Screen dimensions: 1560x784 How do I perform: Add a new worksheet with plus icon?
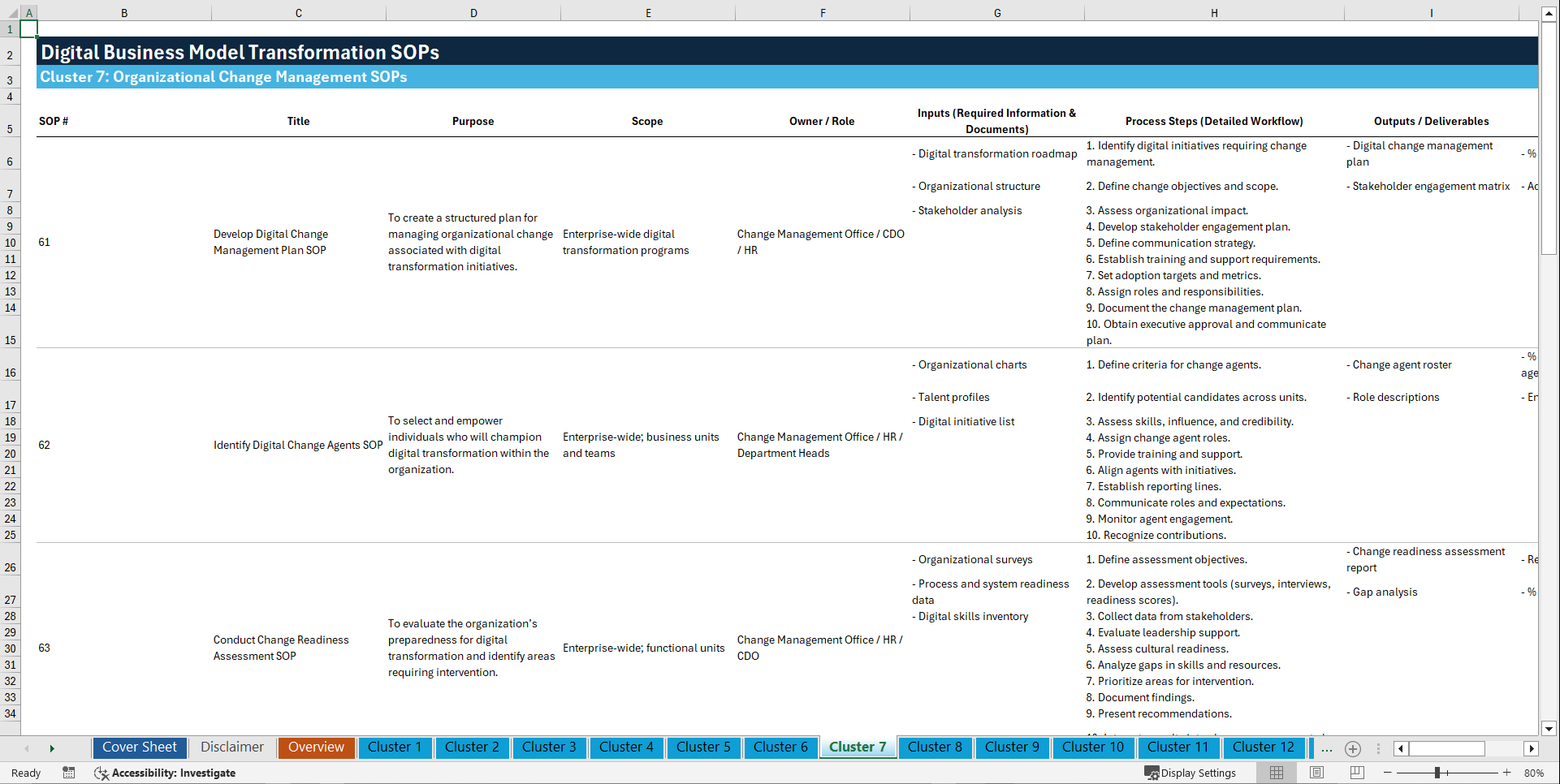click(1353, 748)
